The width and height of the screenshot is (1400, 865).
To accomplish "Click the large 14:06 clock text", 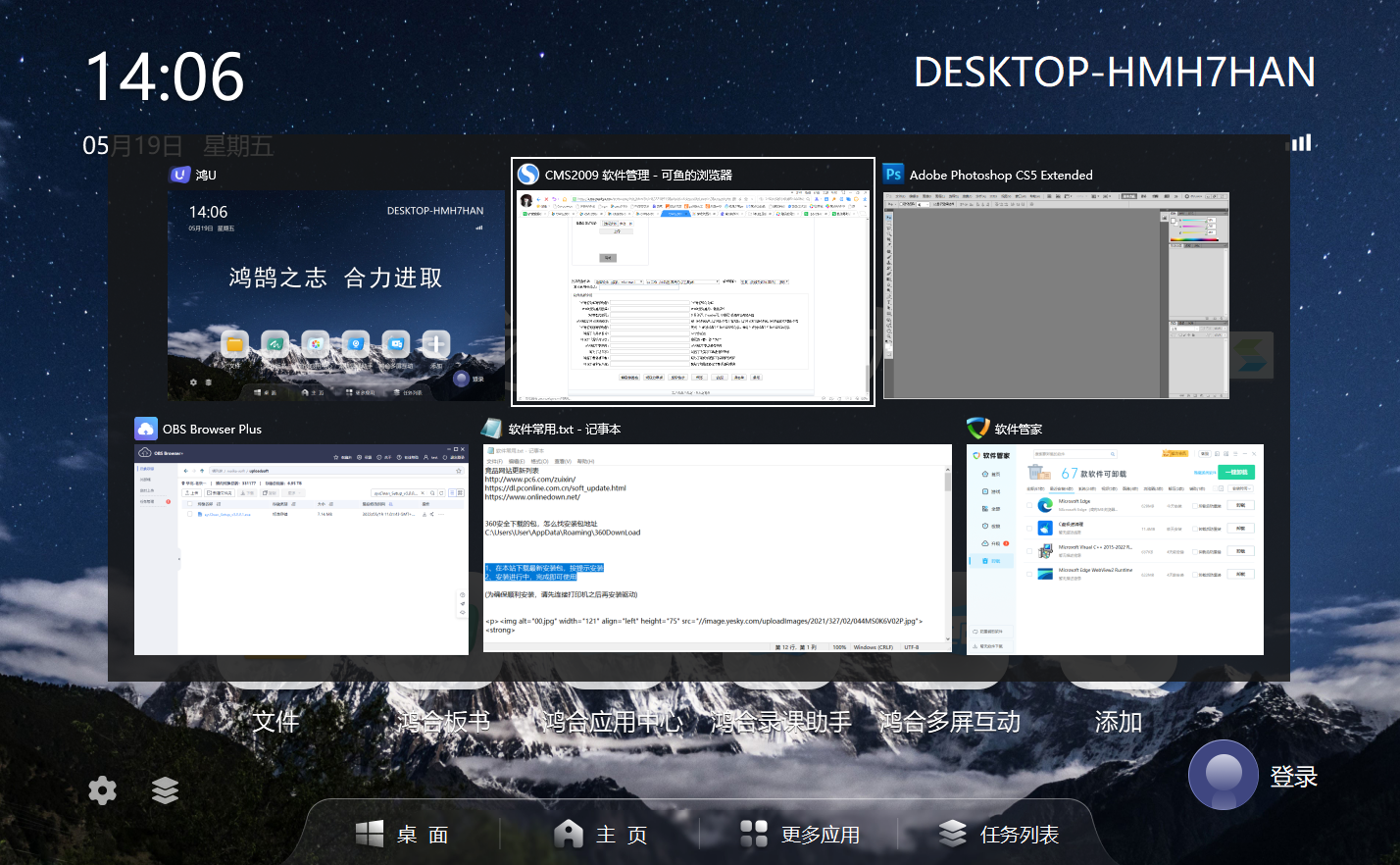I will coord(165,77).
